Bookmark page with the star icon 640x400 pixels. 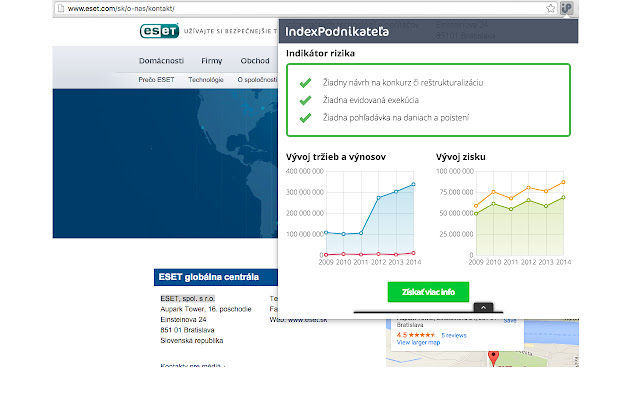coord(551,8)
